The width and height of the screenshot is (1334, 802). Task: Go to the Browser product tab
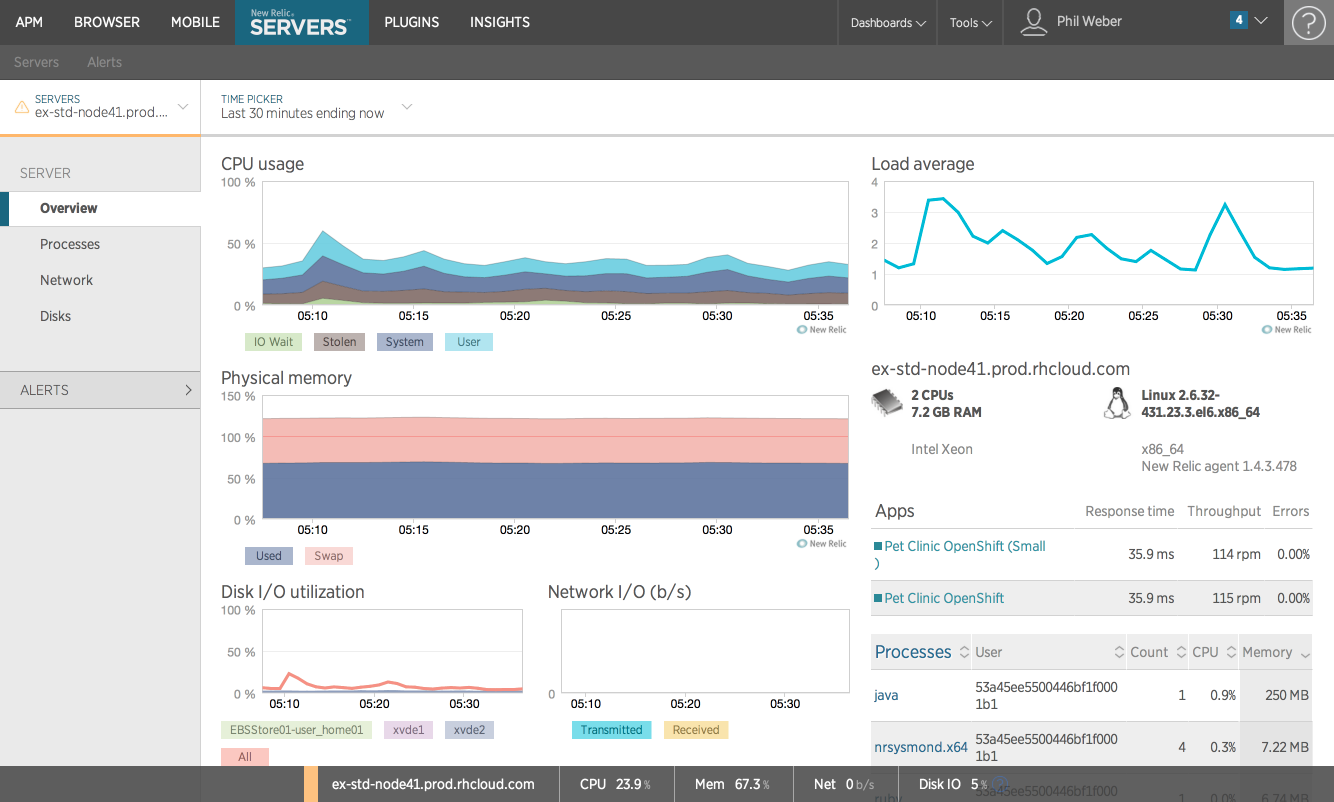(107, 22)
